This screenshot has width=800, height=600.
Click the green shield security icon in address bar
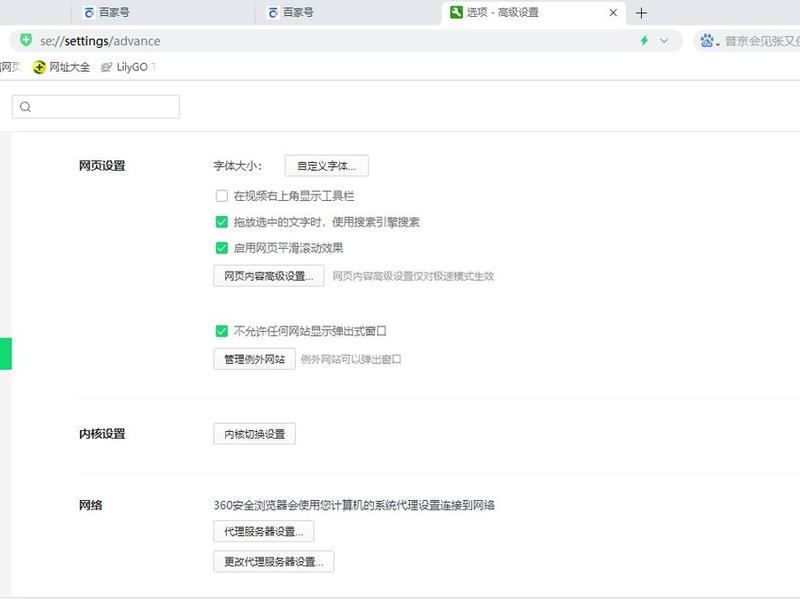click(26, 40)
